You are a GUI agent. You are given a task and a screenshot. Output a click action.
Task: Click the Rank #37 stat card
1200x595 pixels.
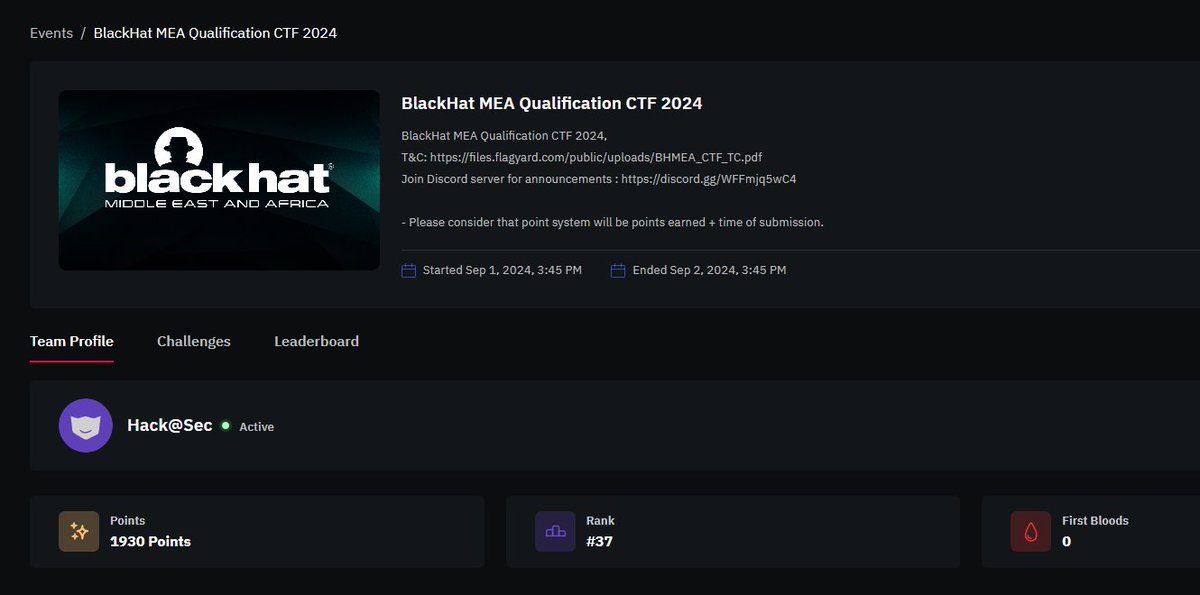(733, 532)
